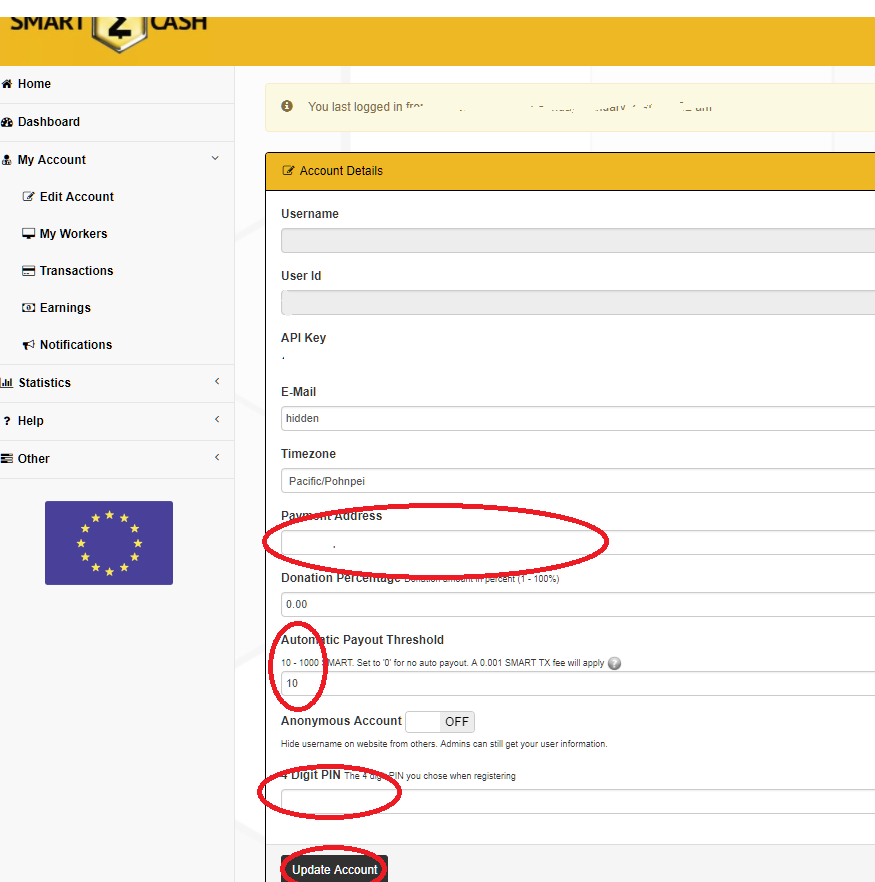
Task: Click the SmartCash logo shield
Action: (120, 33)
